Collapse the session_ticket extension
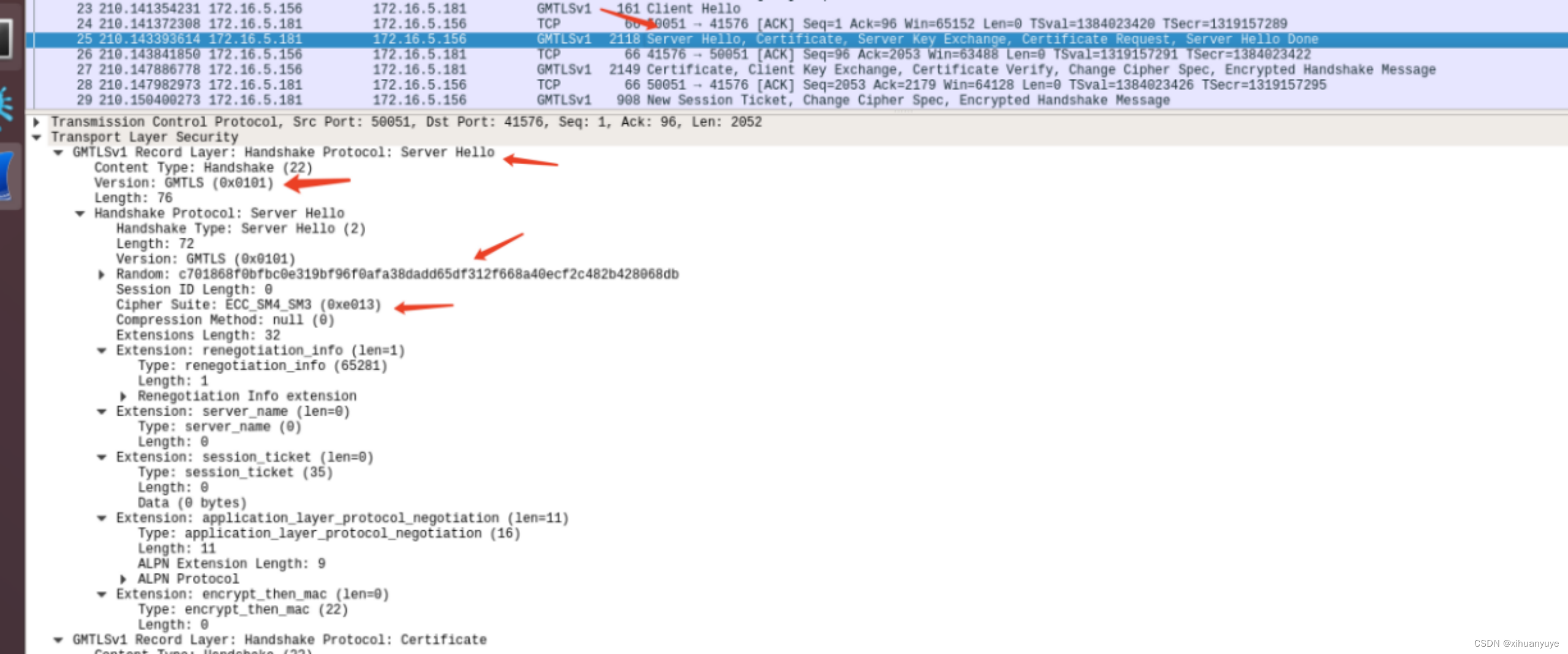 click(x=102, y=457)
